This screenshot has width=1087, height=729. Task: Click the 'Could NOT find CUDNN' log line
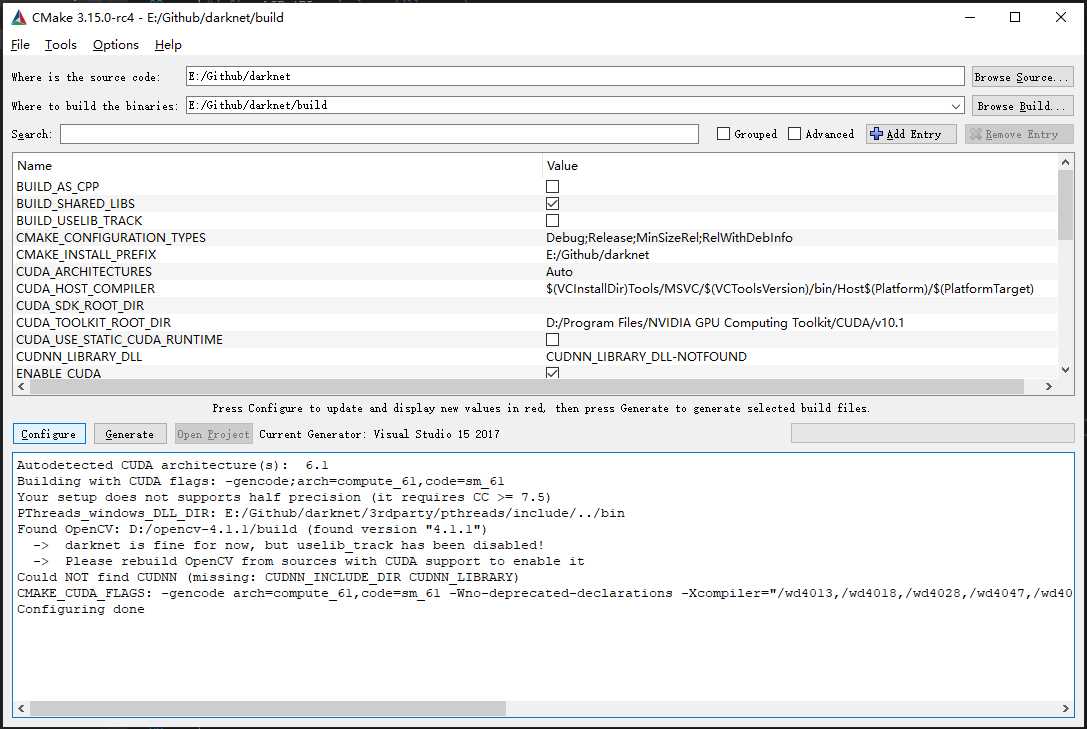click(268, 577)
